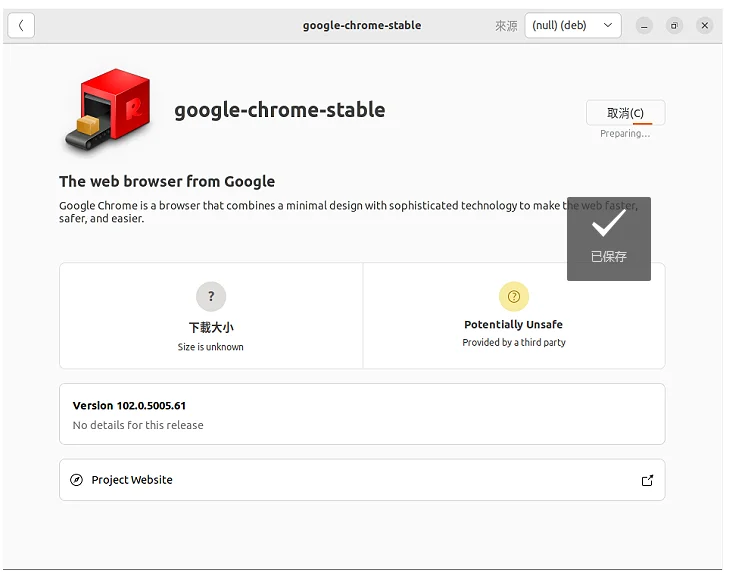The image size is (729, 578).
Task: Click the Google Chrome description paragraph
Action: click(348, 212)
